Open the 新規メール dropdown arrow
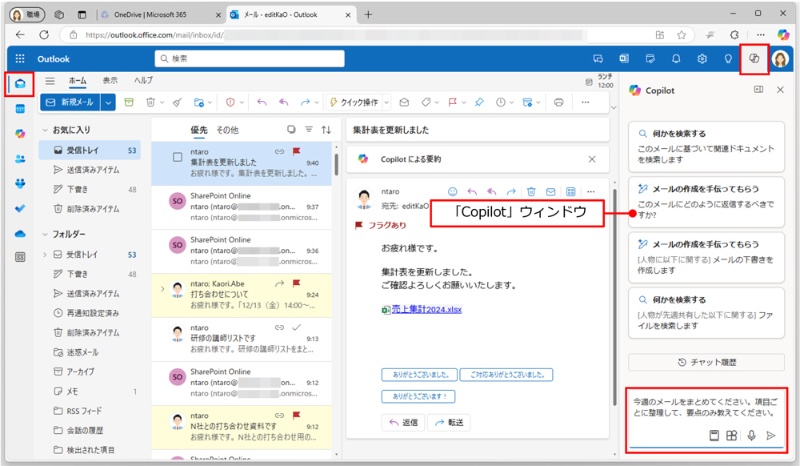Screen dimensions: 800x466 coord(108,103)
